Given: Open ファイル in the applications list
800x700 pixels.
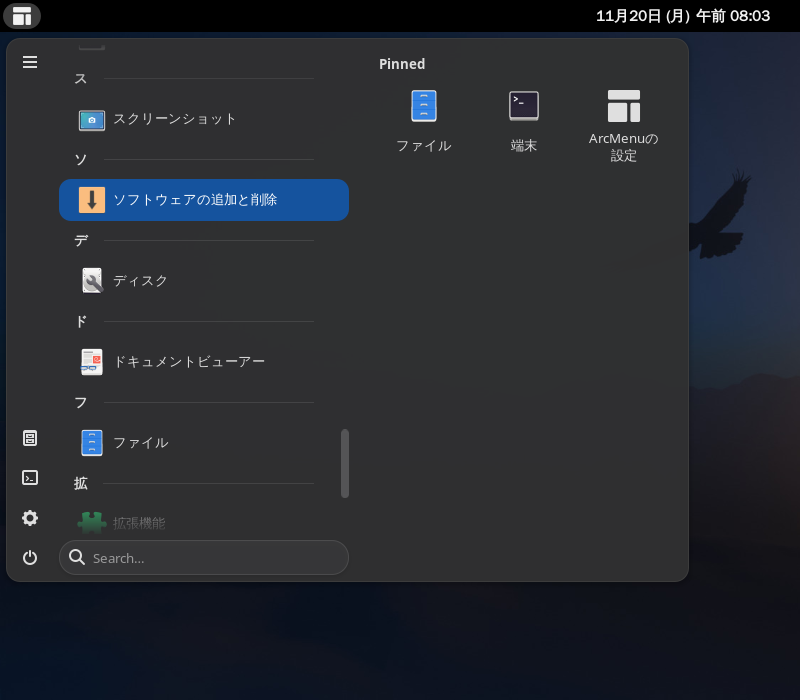Looking at the screenshot, I should pos(204,443).
